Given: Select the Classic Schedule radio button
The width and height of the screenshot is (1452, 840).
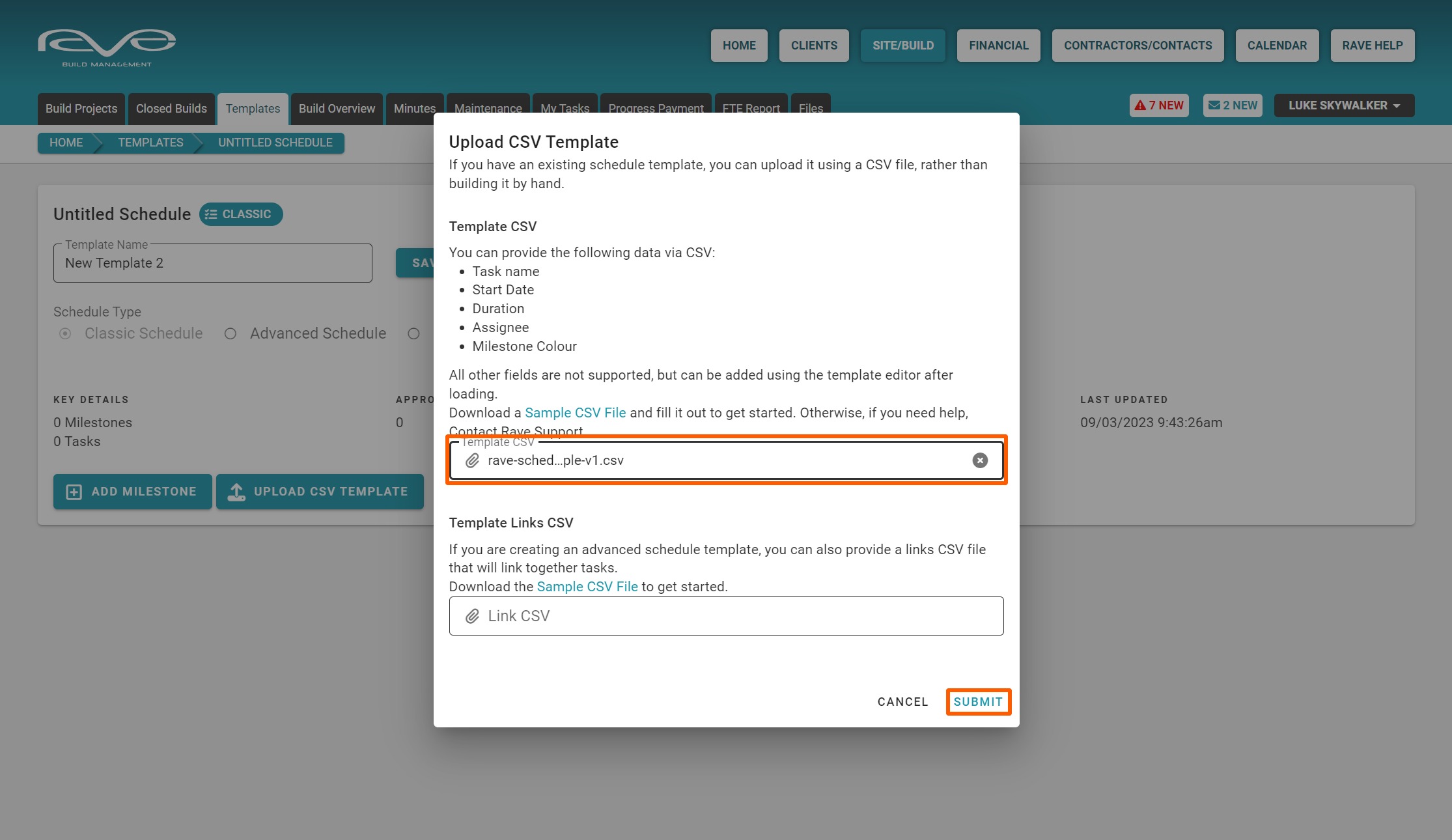Looking at the screenshot, I should click(x=65, y=333).
